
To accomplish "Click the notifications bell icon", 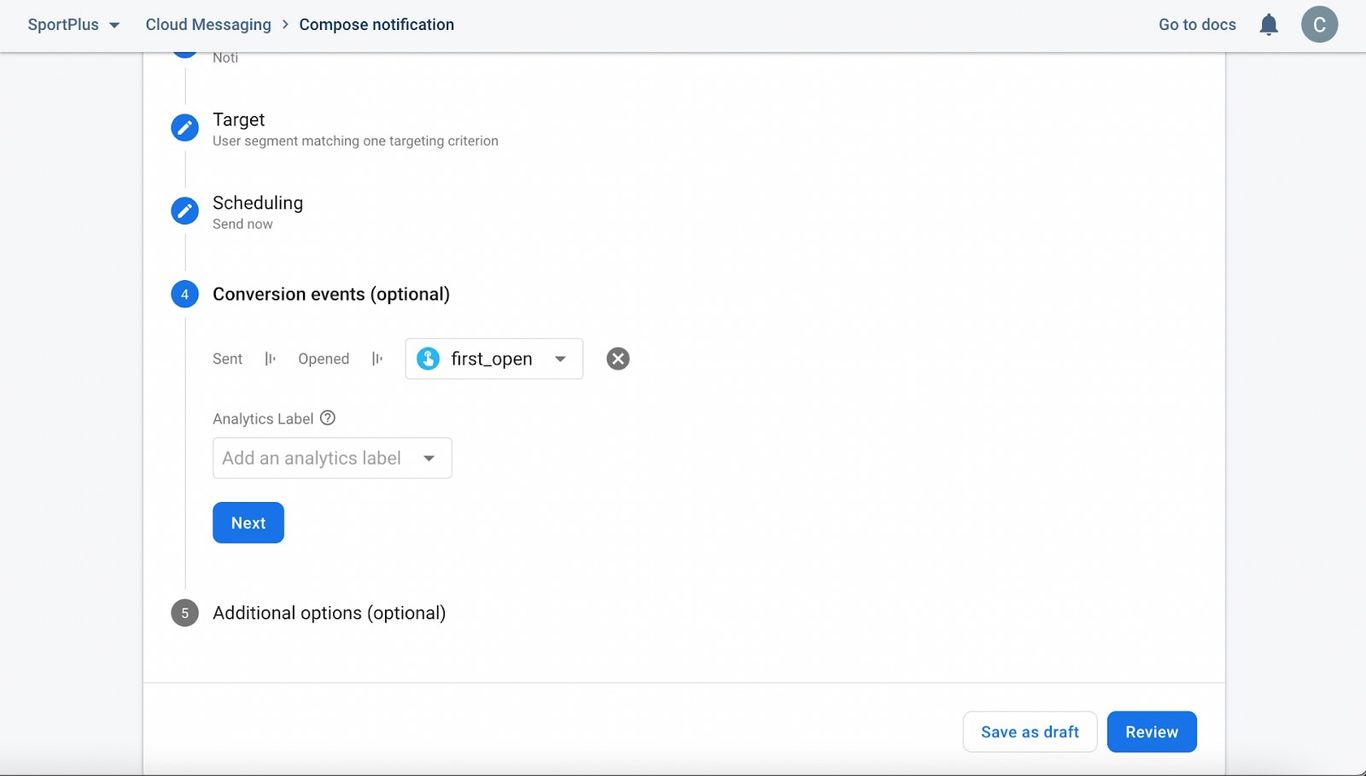I will [x=1268, y=24].
